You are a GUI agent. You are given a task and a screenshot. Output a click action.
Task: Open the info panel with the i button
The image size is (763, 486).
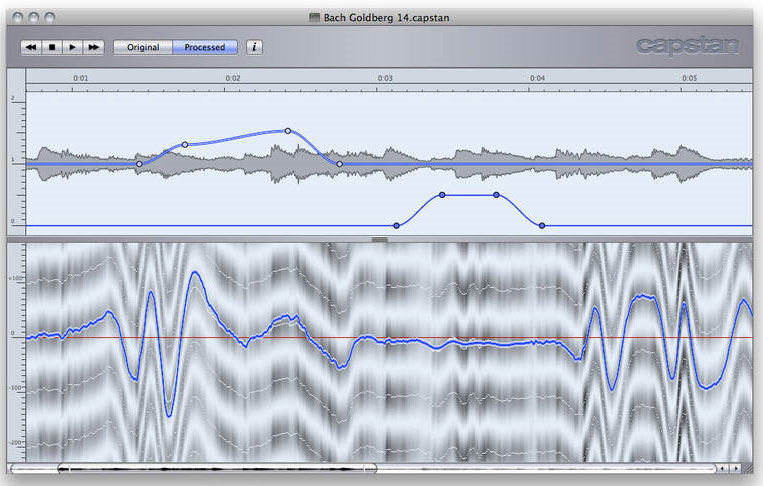point(254,47)
